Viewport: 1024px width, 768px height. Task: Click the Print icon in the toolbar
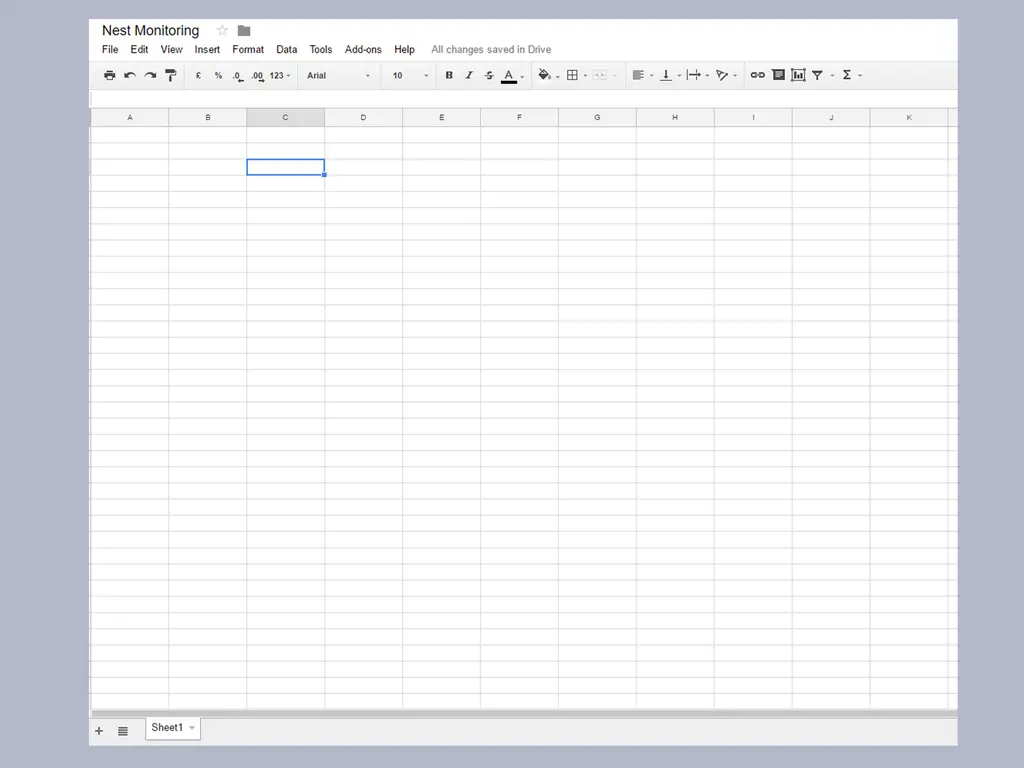(110, 75)
